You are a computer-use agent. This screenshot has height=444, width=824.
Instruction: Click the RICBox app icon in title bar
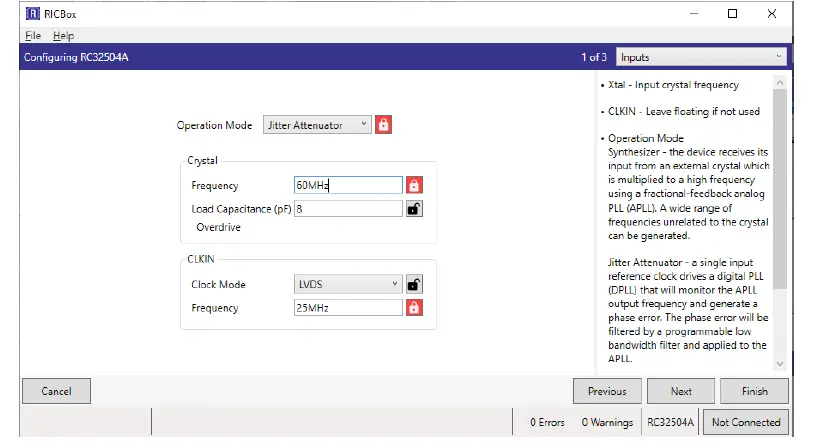point(33,14)
